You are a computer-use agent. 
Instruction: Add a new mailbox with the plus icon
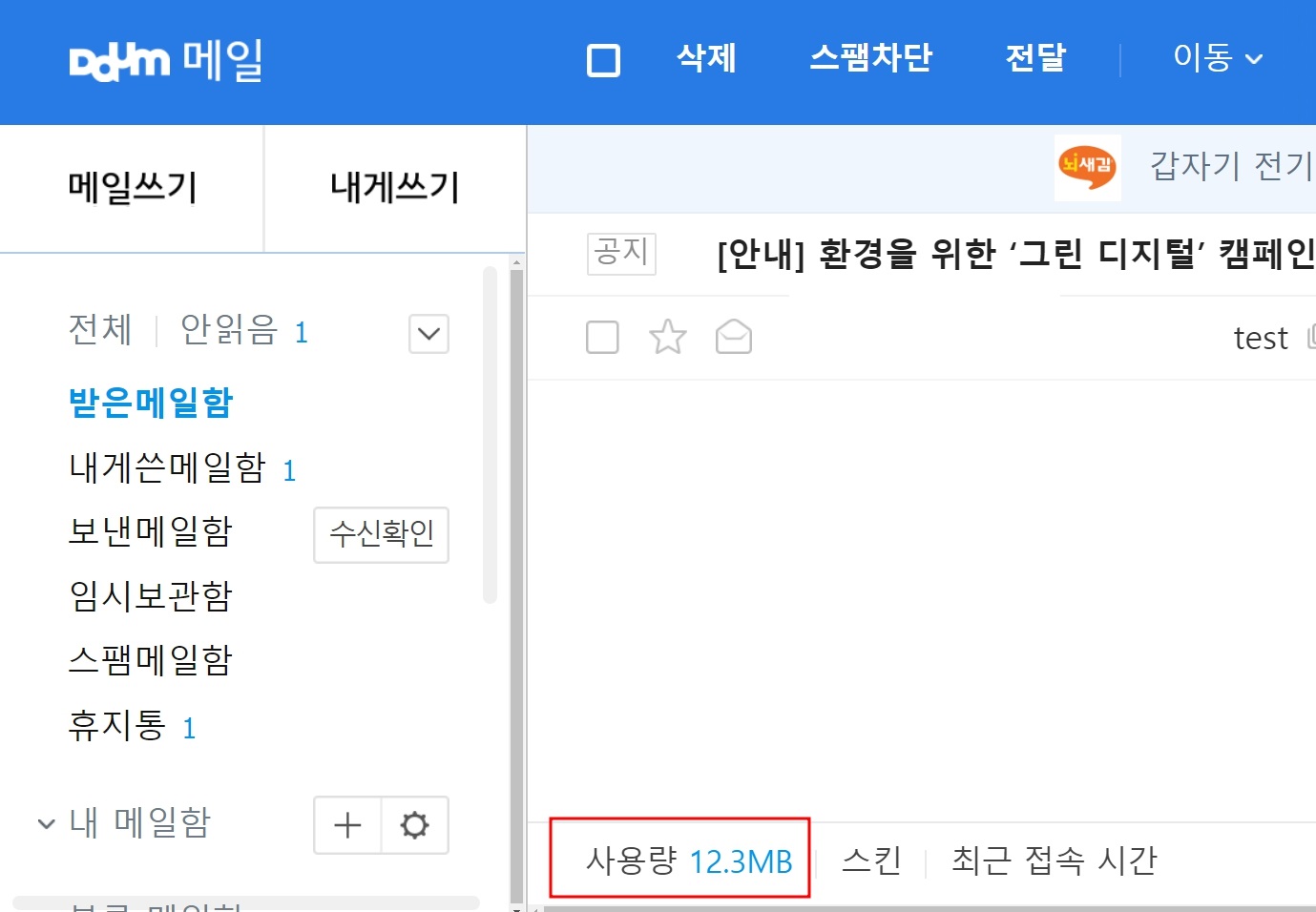point(346,824)
